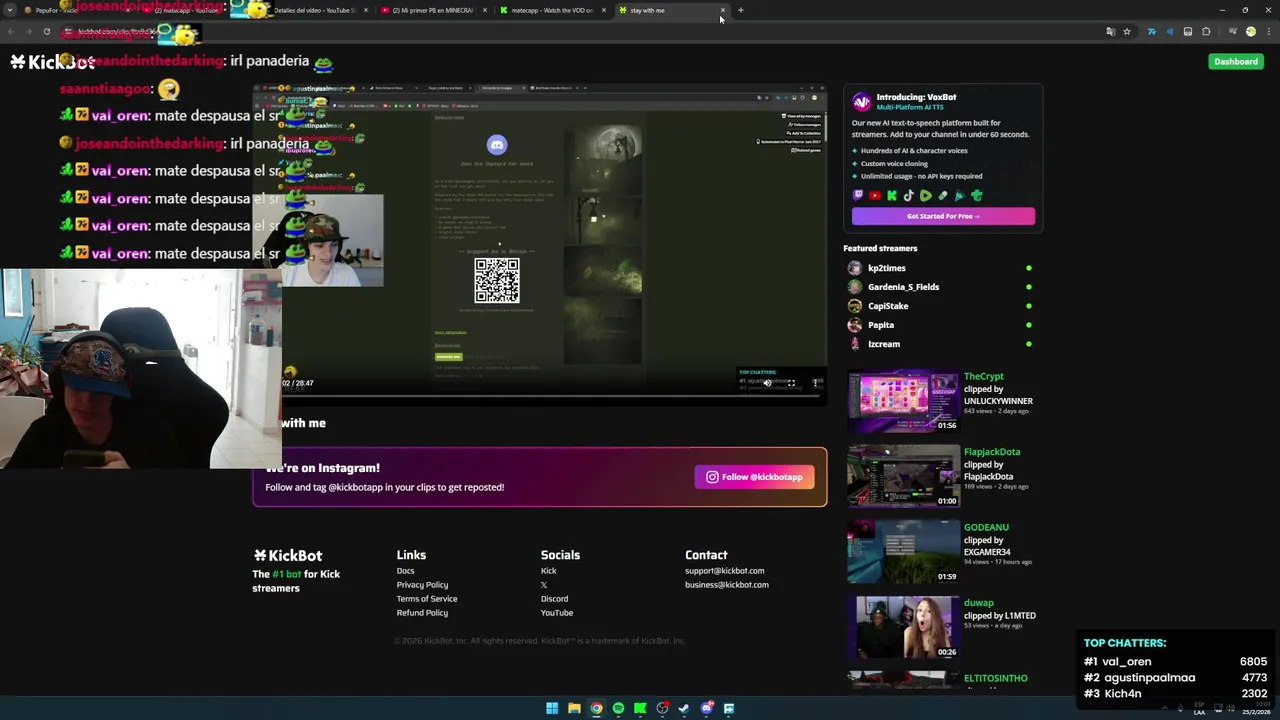The width and height of the screenshot is (1280, 720).
Task: Open featured streamer CapiStake
Action: 888,306
